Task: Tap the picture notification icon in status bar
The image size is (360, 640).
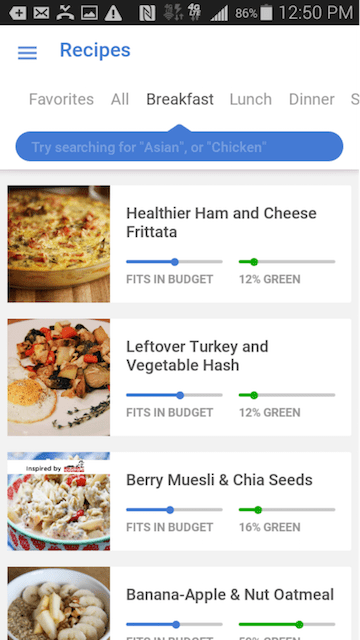Action: click(x=89, y=13)
